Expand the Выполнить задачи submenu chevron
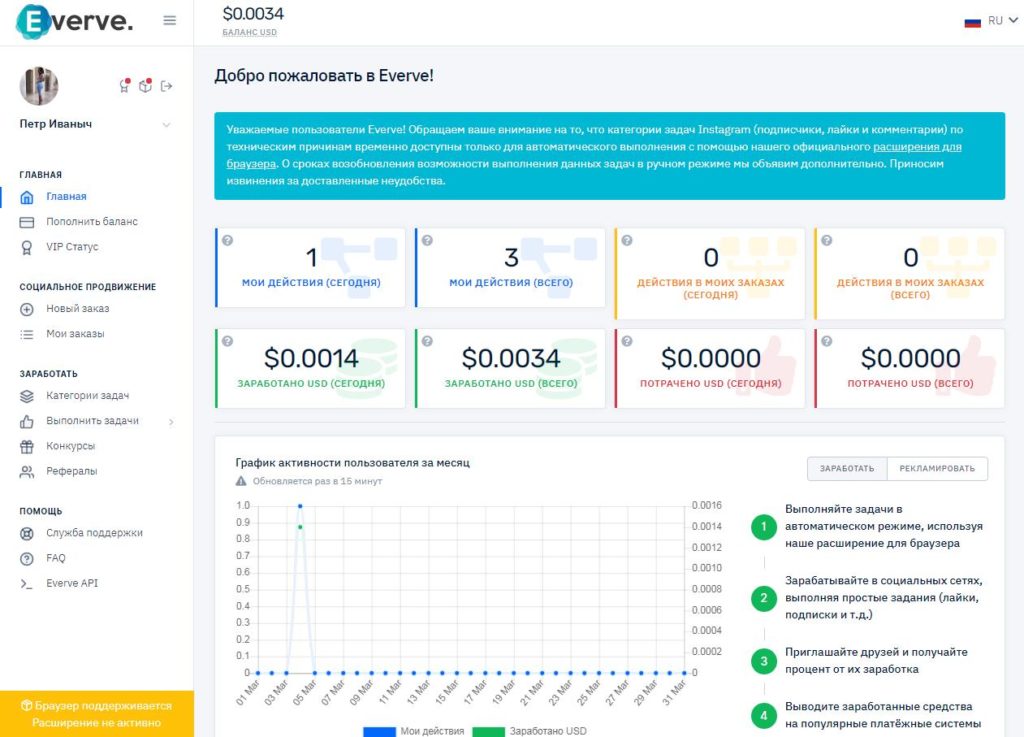 pyautogui.click(x=171, y=422)
